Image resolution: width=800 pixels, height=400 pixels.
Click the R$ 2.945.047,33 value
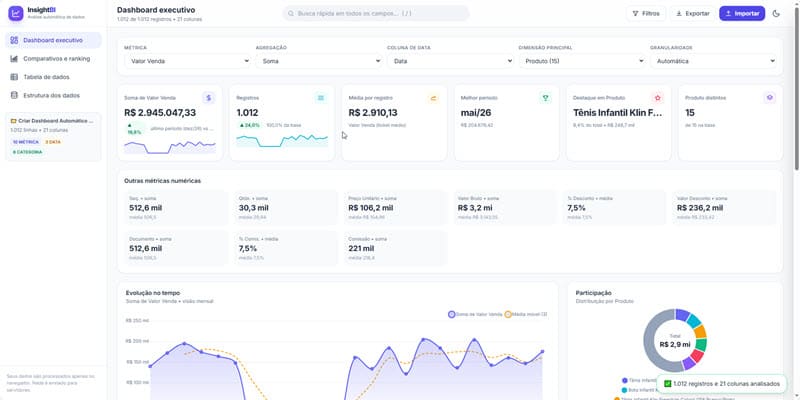(160, 113)
